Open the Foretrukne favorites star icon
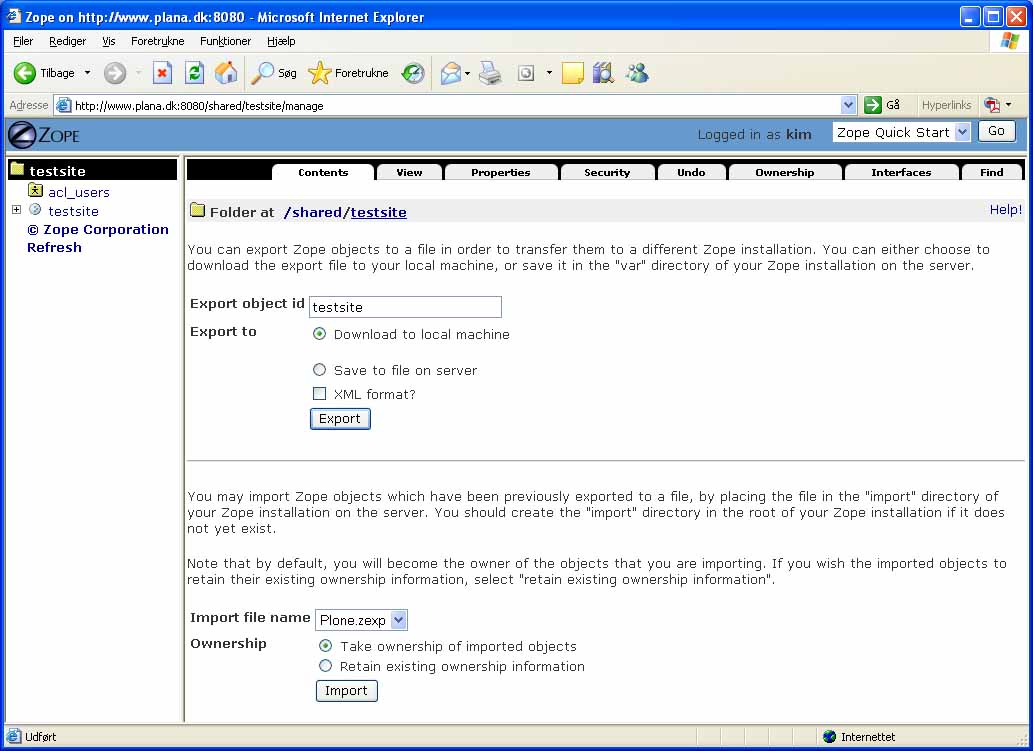This screenshot has height=751, width=1033. tap(320, 73)
